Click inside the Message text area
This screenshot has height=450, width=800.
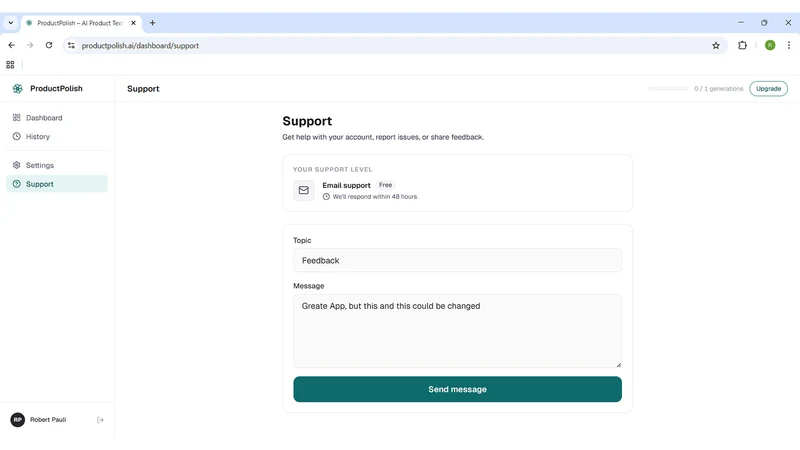[457, 331]
